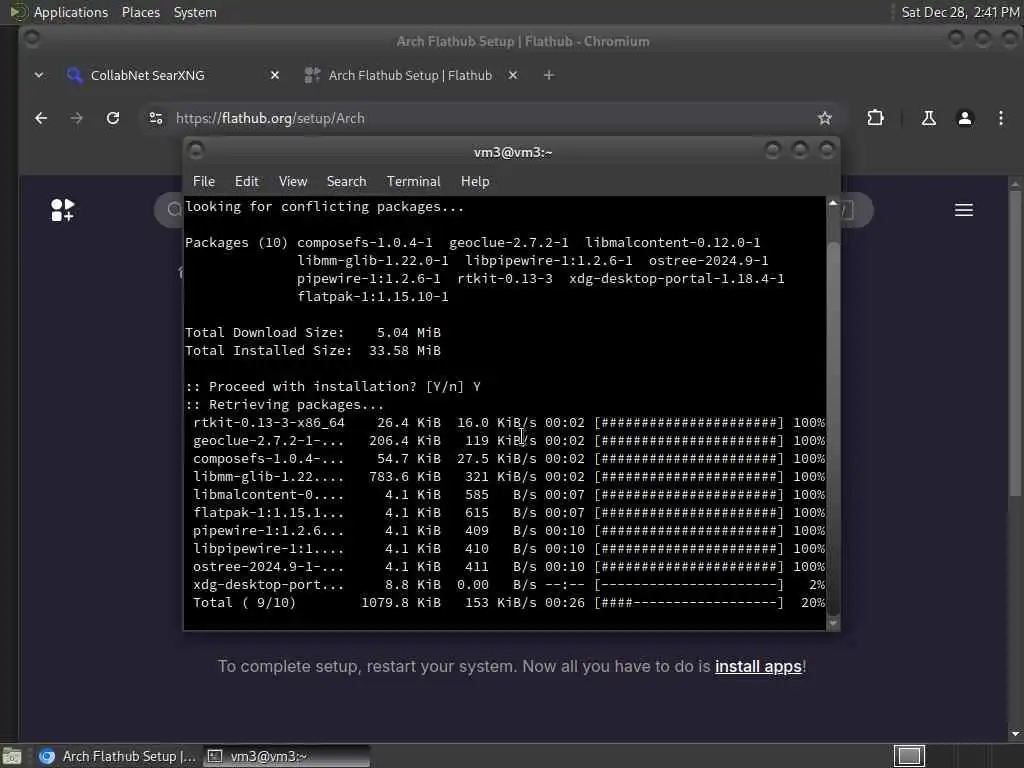
Task: Open the terminal Edit menu
Action: click(247, 182)
